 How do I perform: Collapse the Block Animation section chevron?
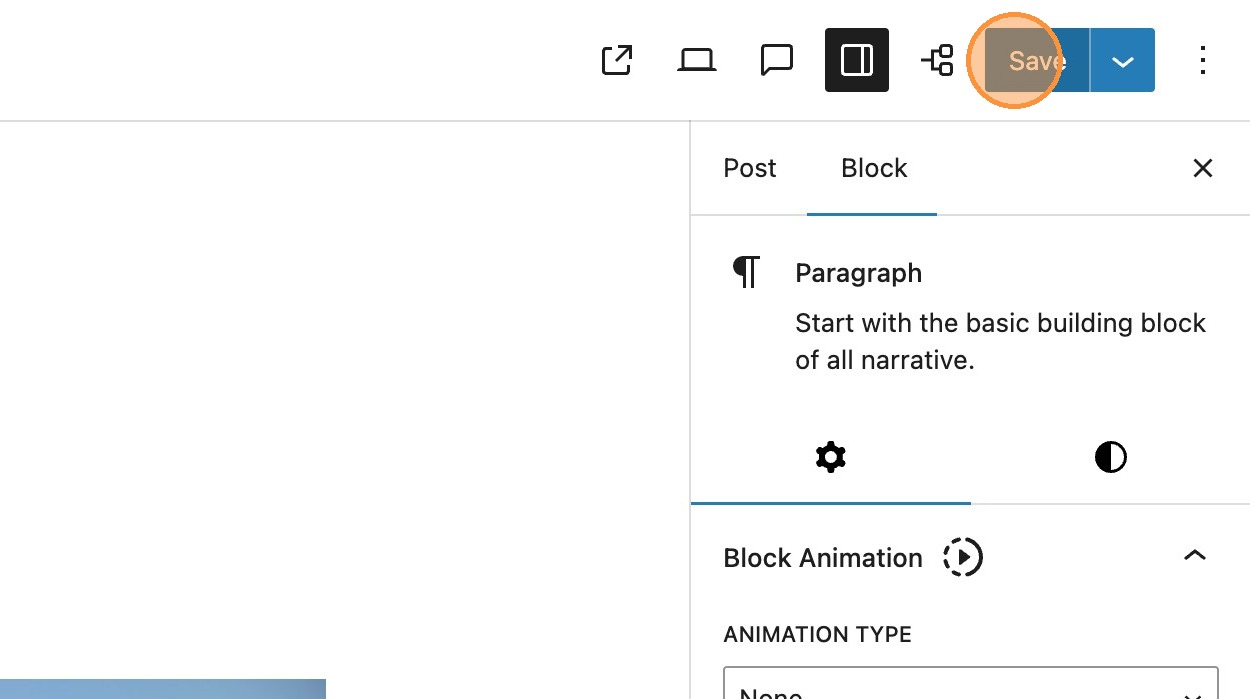tap(1194, 556)
